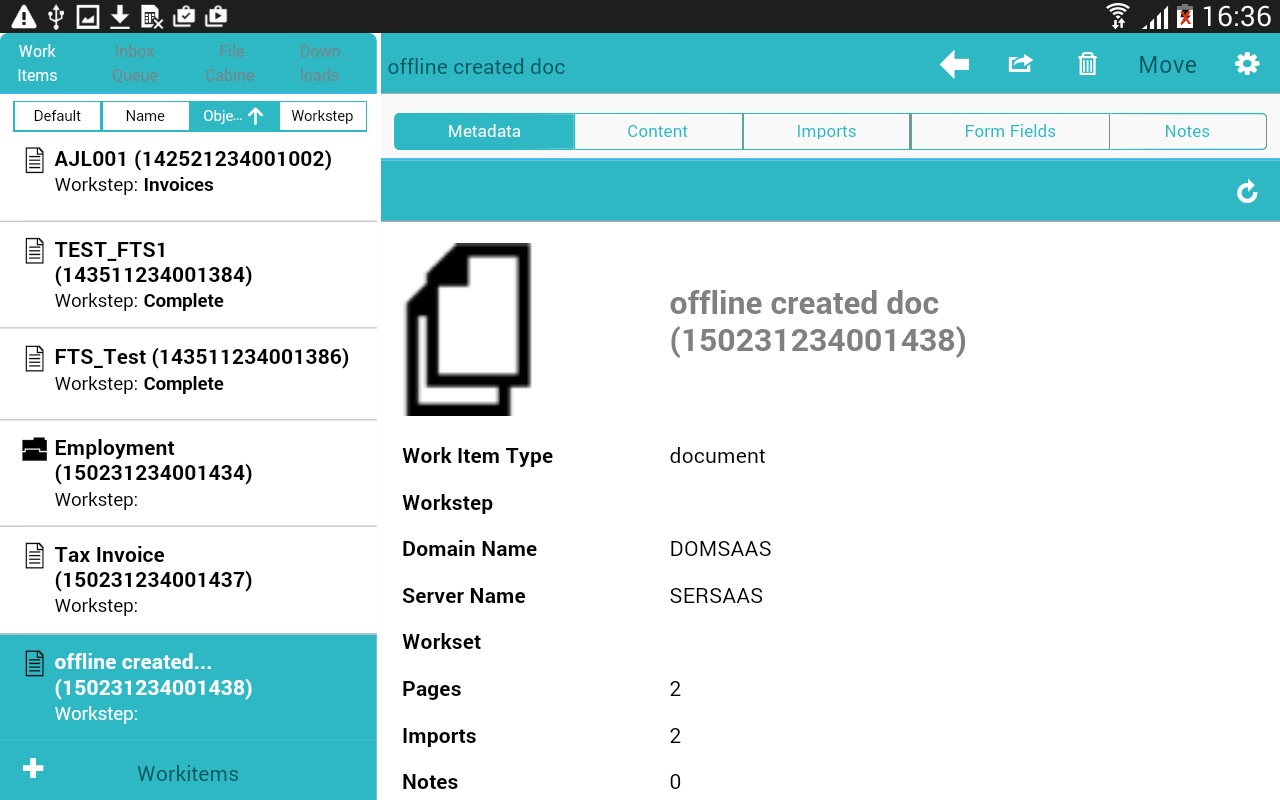1280x800 pixels.
Task: Open the Wi-Fi status icon
Action: click(1117, 16)
